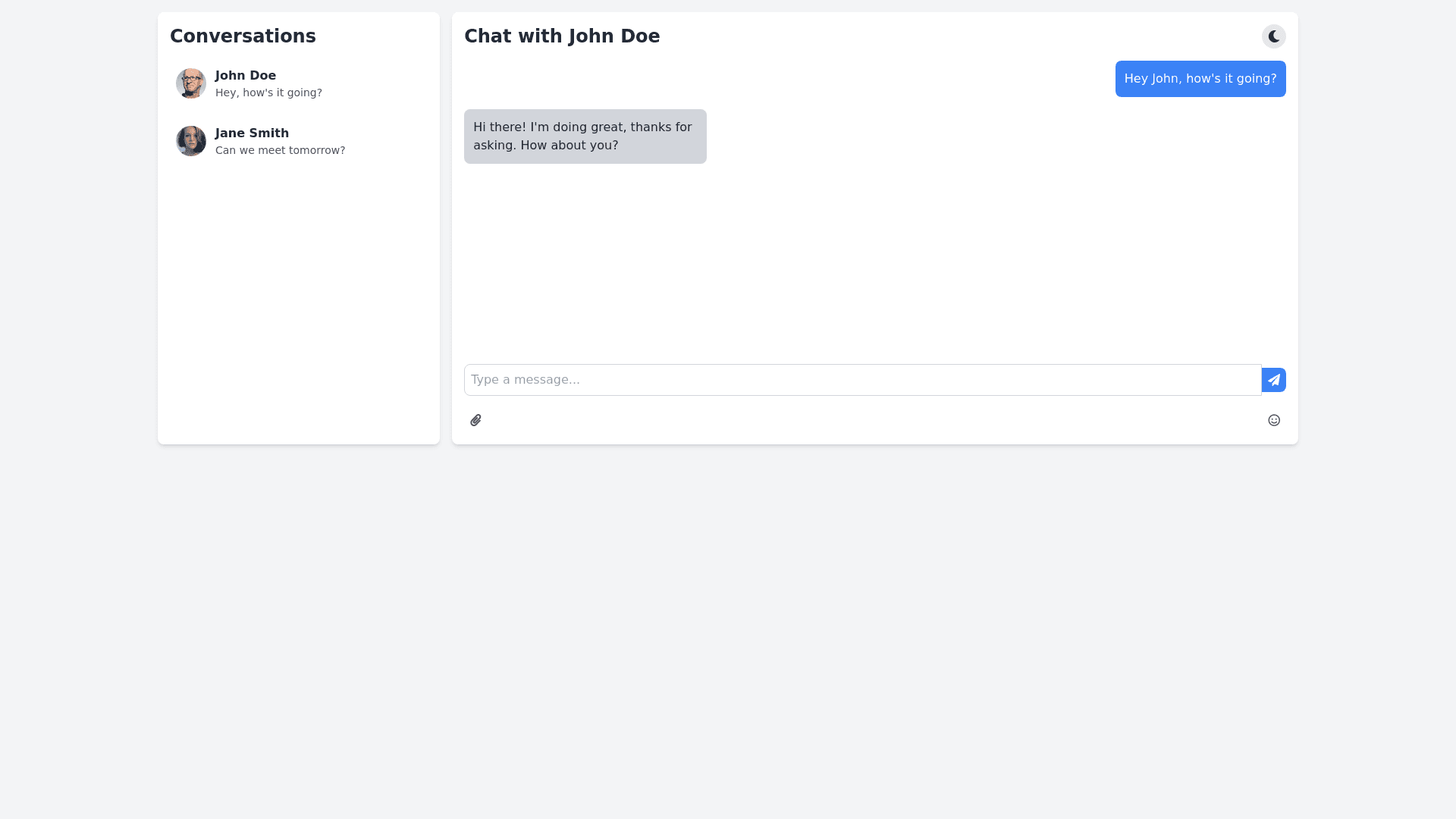This screenshot has height=819, width=1456.
Task: Open the Jane Smith conversation
Action: (x=252, y=133)
